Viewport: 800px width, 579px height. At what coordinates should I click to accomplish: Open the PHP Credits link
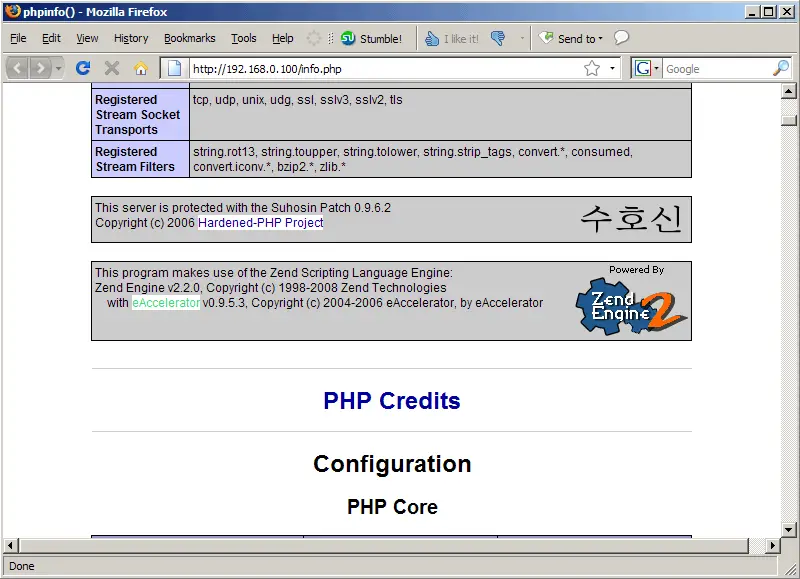coord(392,401)
